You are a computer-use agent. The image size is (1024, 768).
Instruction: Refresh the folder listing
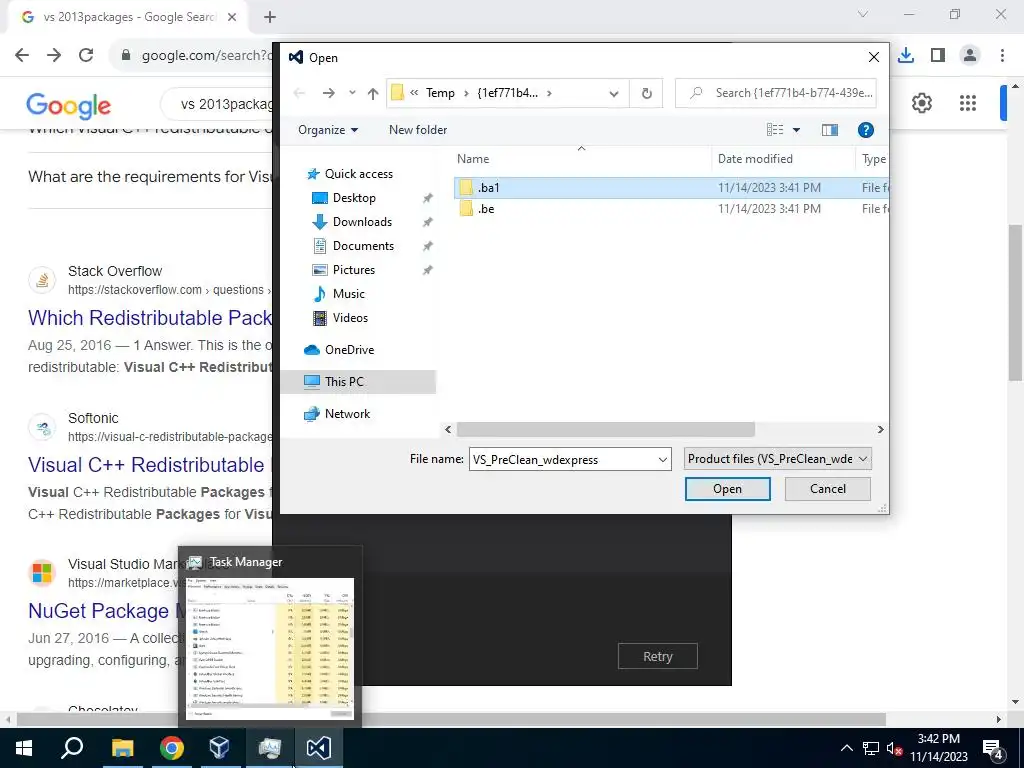pyautogui.click(x=647, y=93)
